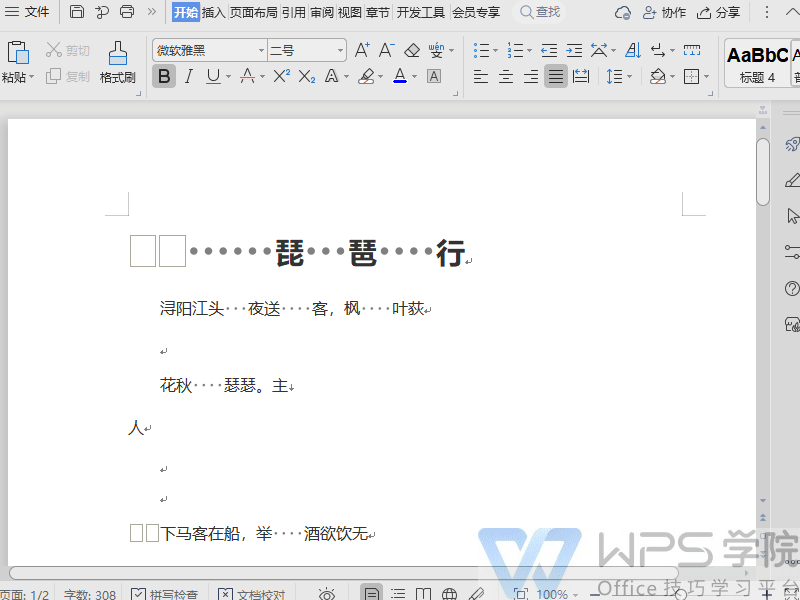Align paragraph right

click(531, 77)
